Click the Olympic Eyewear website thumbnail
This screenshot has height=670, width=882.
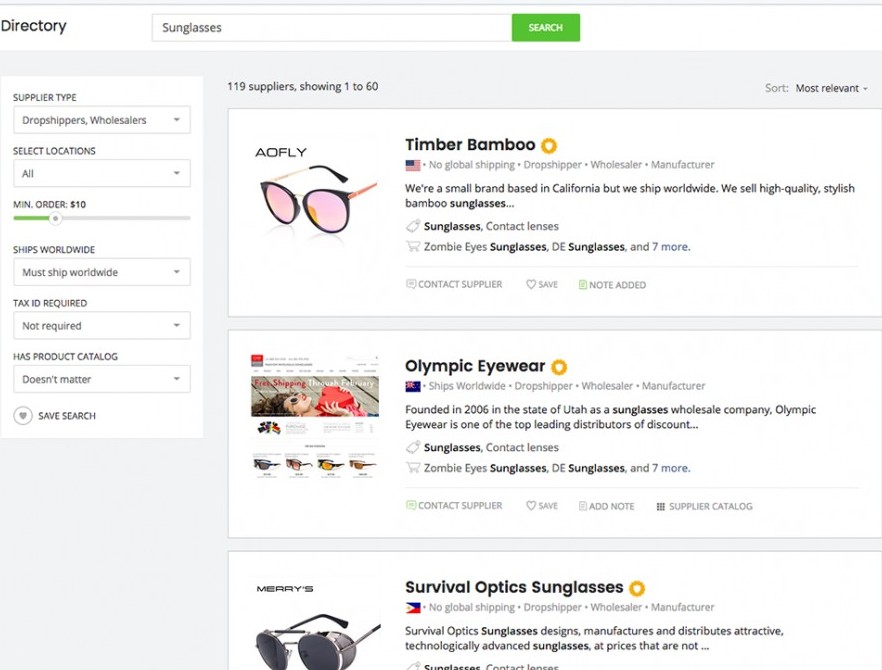click(x=315, y=417)
